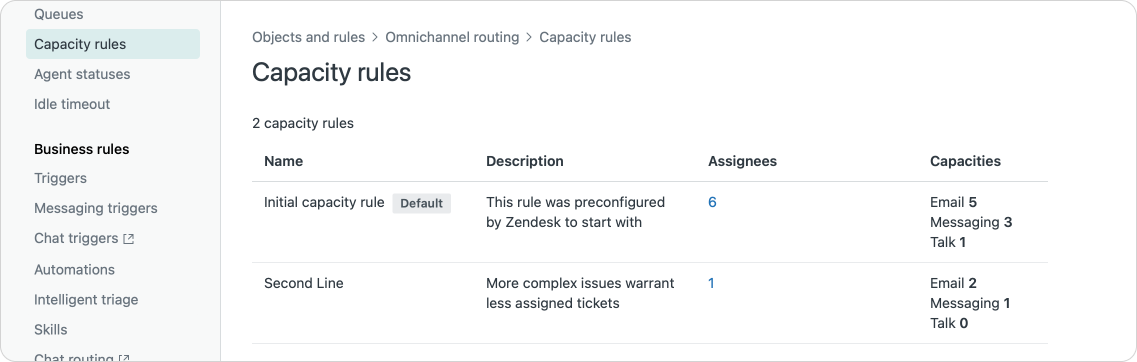Go to Intelligent triage

pos(86,300)
